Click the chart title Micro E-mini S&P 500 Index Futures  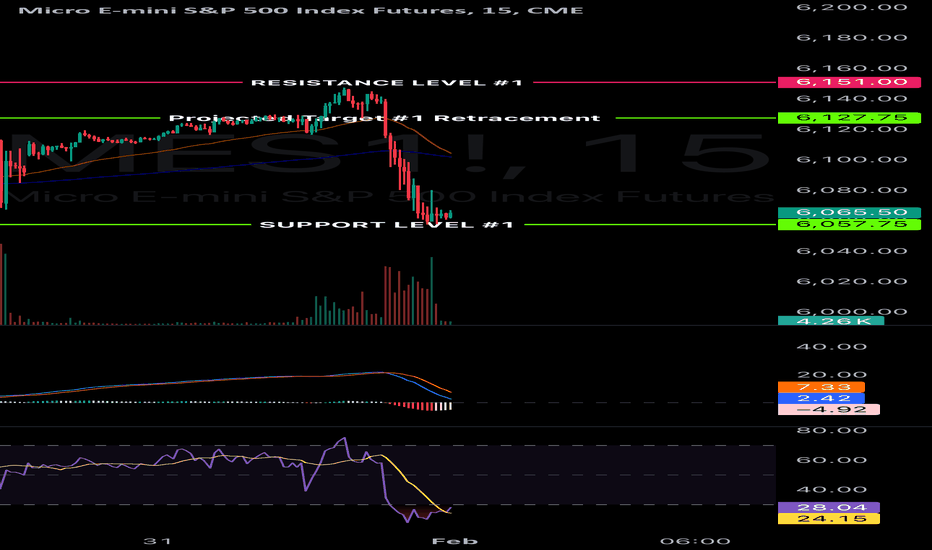[301, 10]
